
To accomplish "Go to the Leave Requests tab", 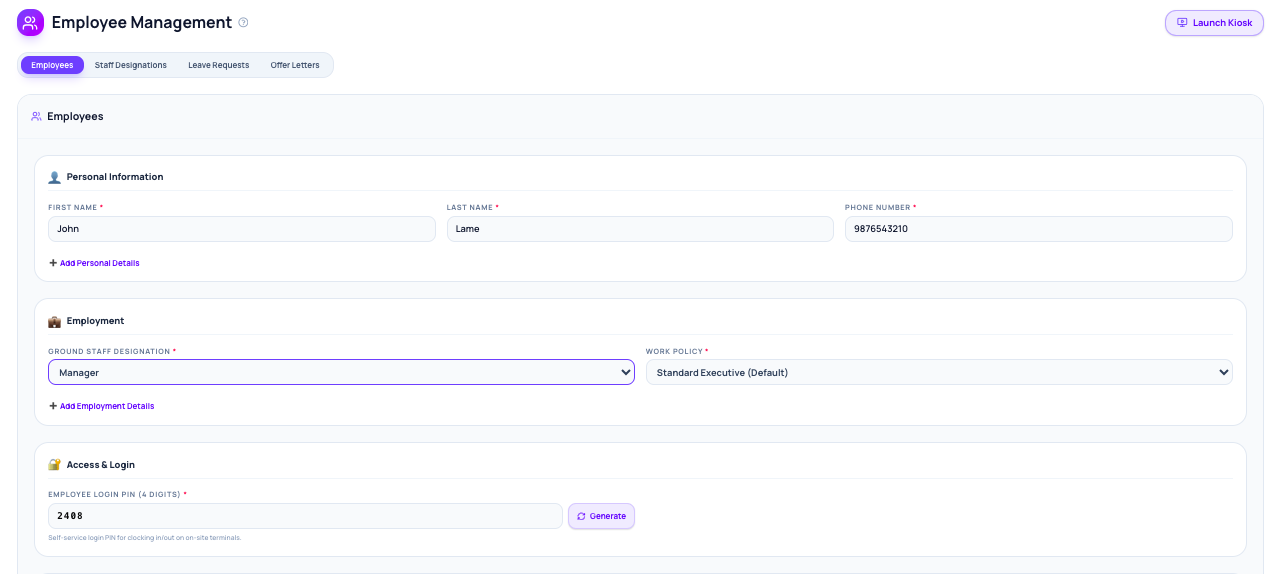I will (x=218, y=65).
